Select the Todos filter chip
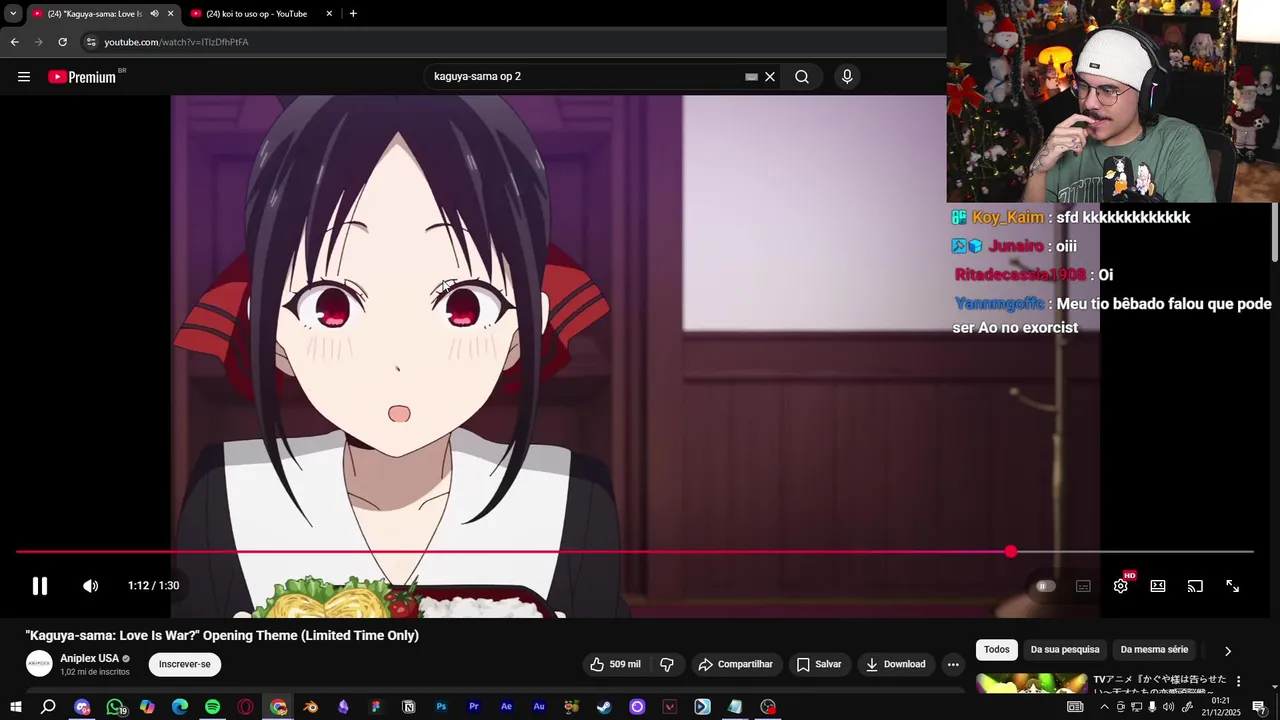 tap(997, 650)
